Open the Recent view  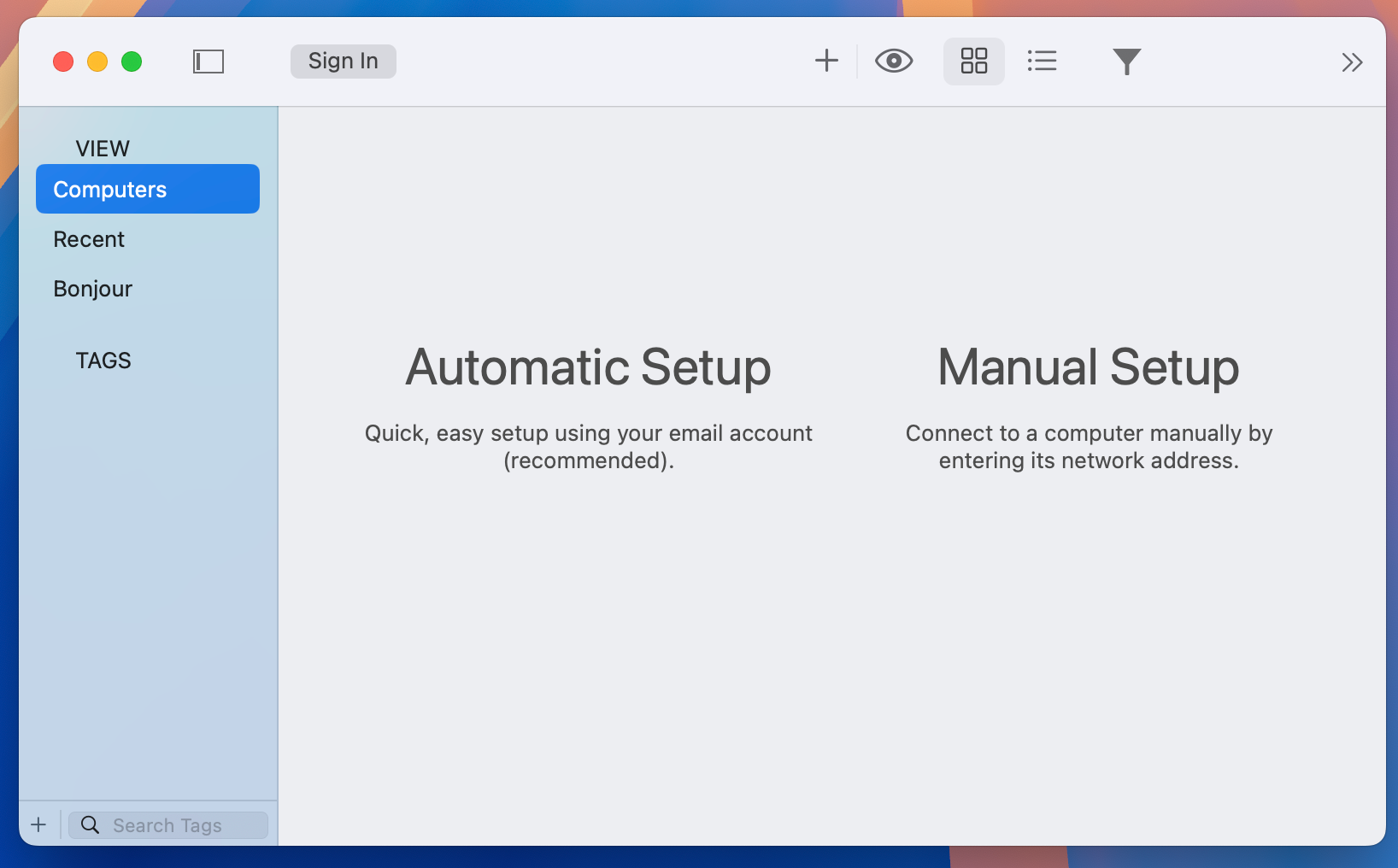[x=88, y=239]
